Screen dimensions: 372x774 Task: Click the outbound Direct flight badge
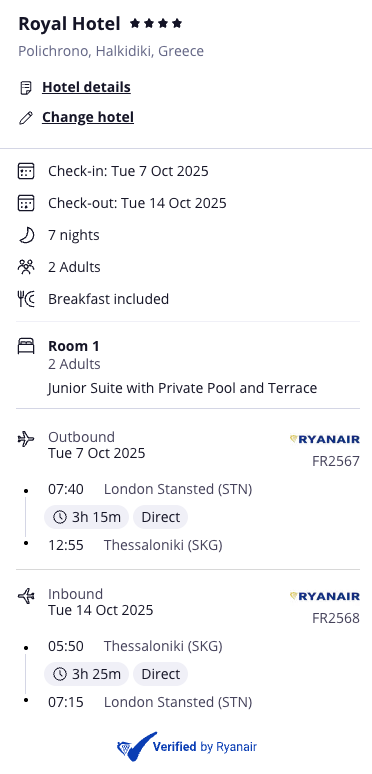tap(161, 517)
